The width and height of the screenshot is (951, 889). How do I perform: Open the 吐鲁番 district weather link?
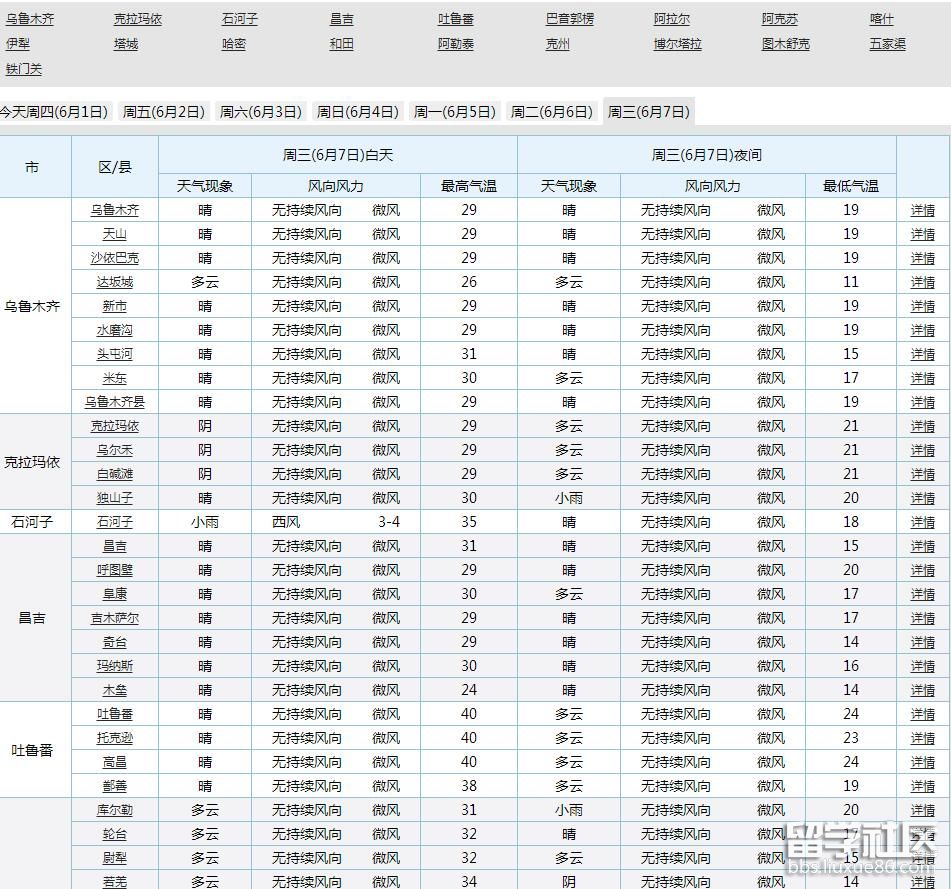pyautogui.click(x=113, y=713)
